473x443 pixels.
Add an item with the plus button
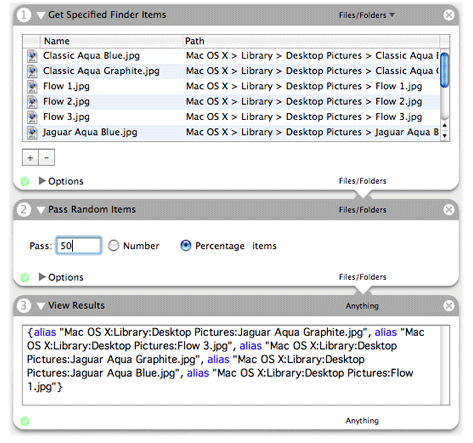(30, 158)
